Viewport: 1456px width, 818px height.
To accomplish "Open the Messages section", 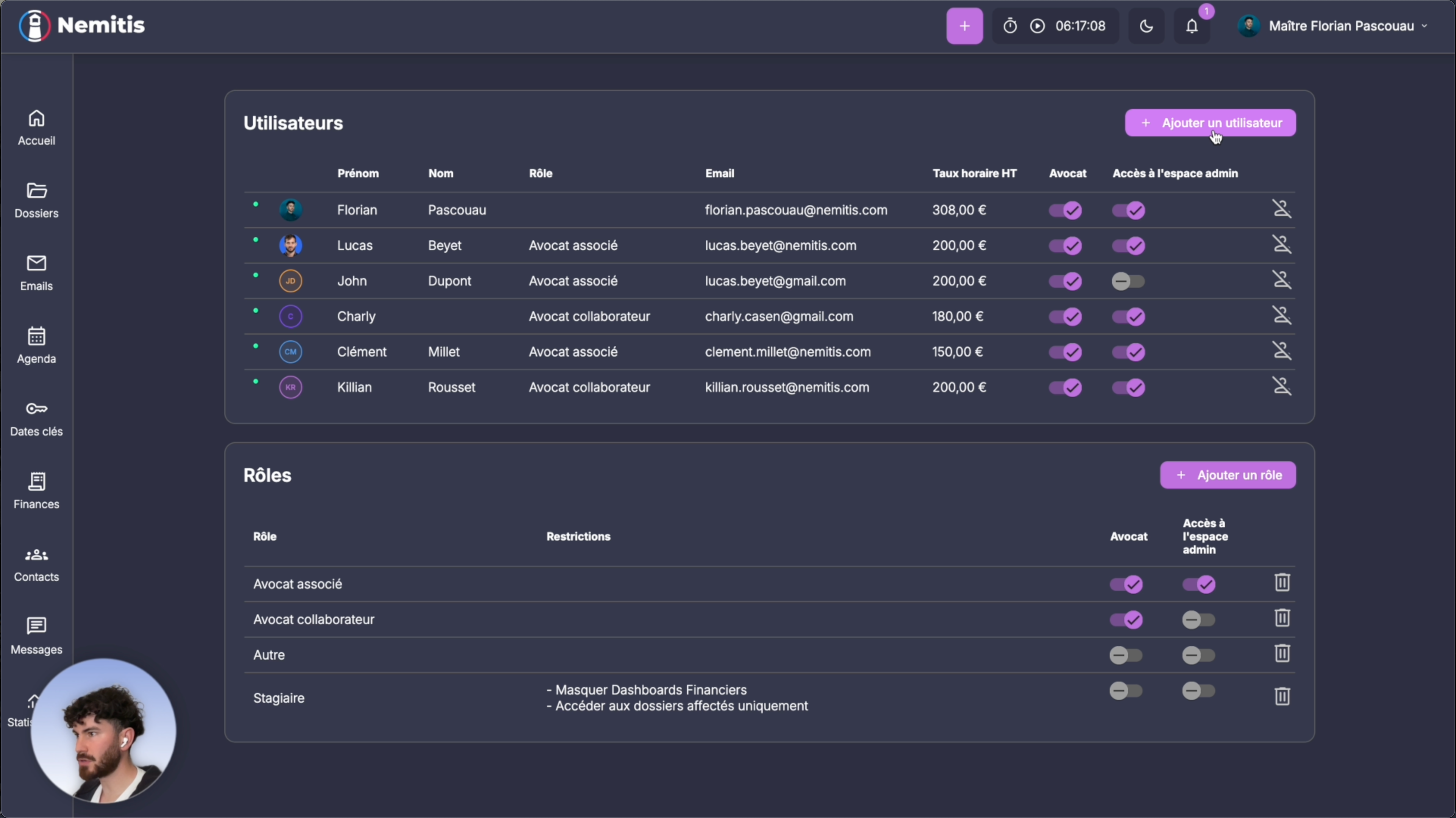I will (36, 637).
